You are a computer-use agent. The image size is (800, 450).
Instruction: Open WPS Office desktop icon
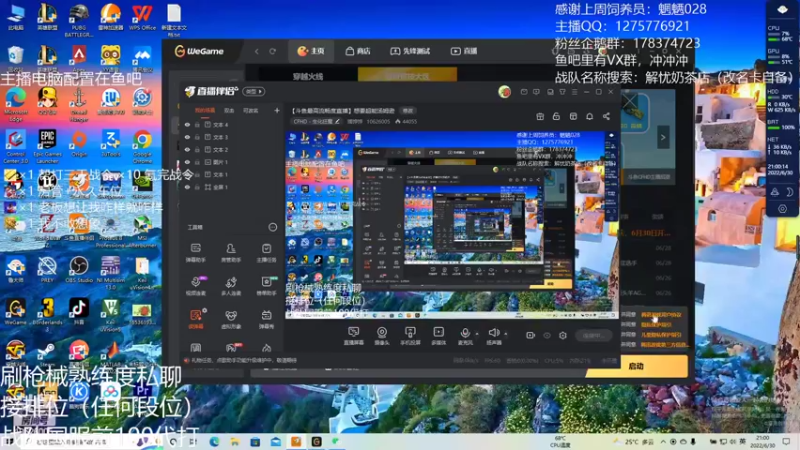[x=142, y=16]
